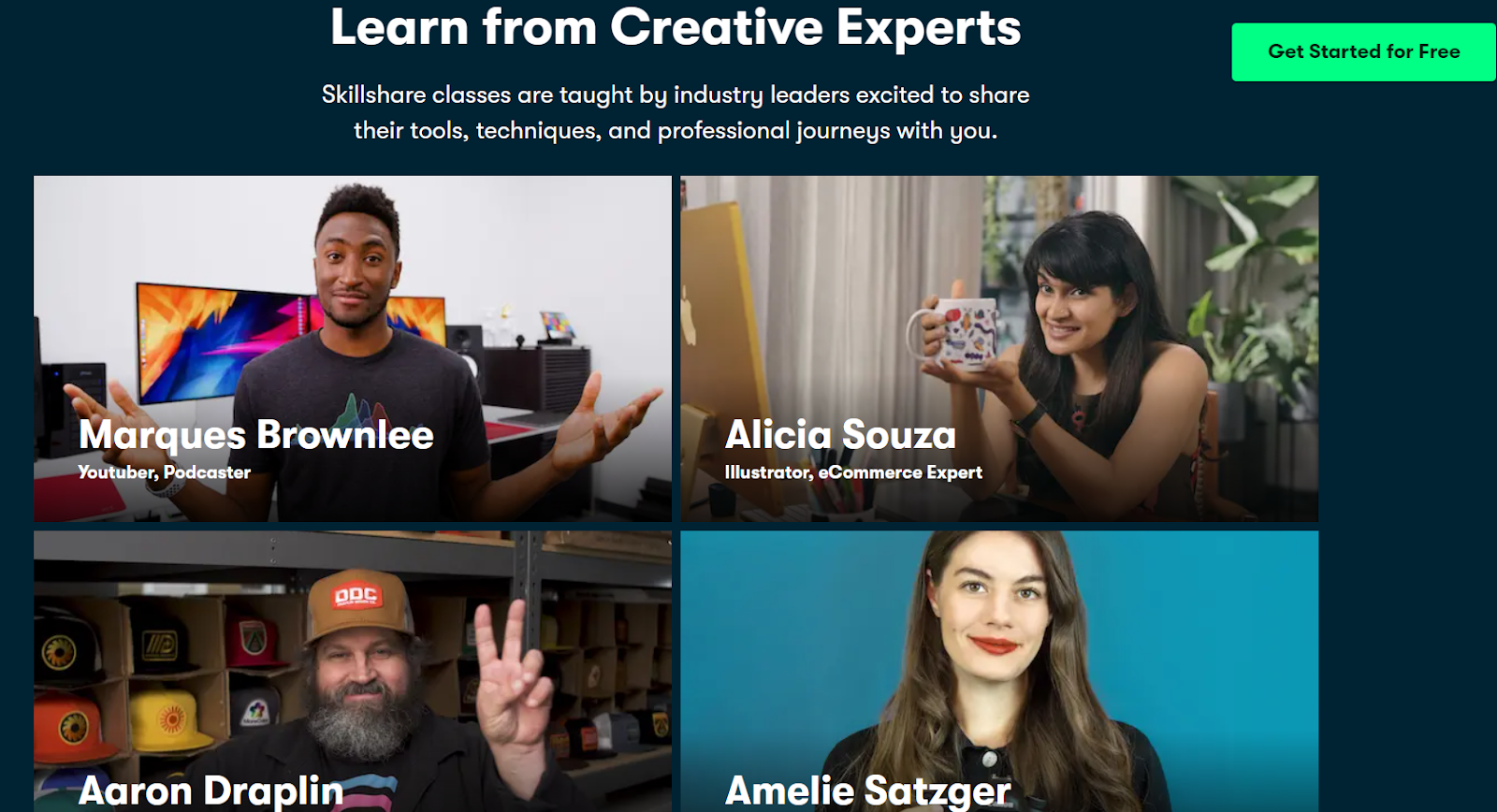Click the Learn from Creative Experts heading
The width and height of the screenshot is (1497, 812).
(x=676, y=26)
